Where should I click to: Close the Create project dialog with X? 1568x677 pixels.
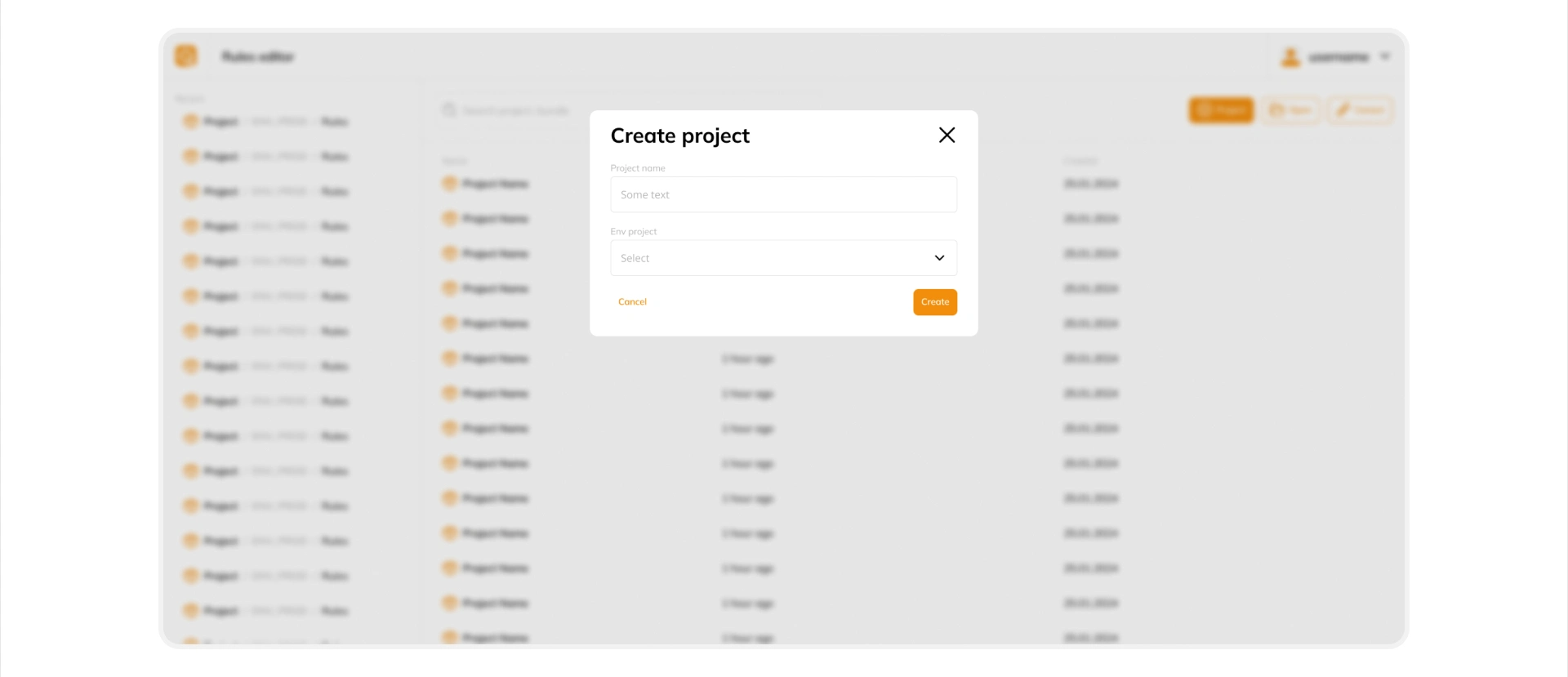[x=947, y=136]
